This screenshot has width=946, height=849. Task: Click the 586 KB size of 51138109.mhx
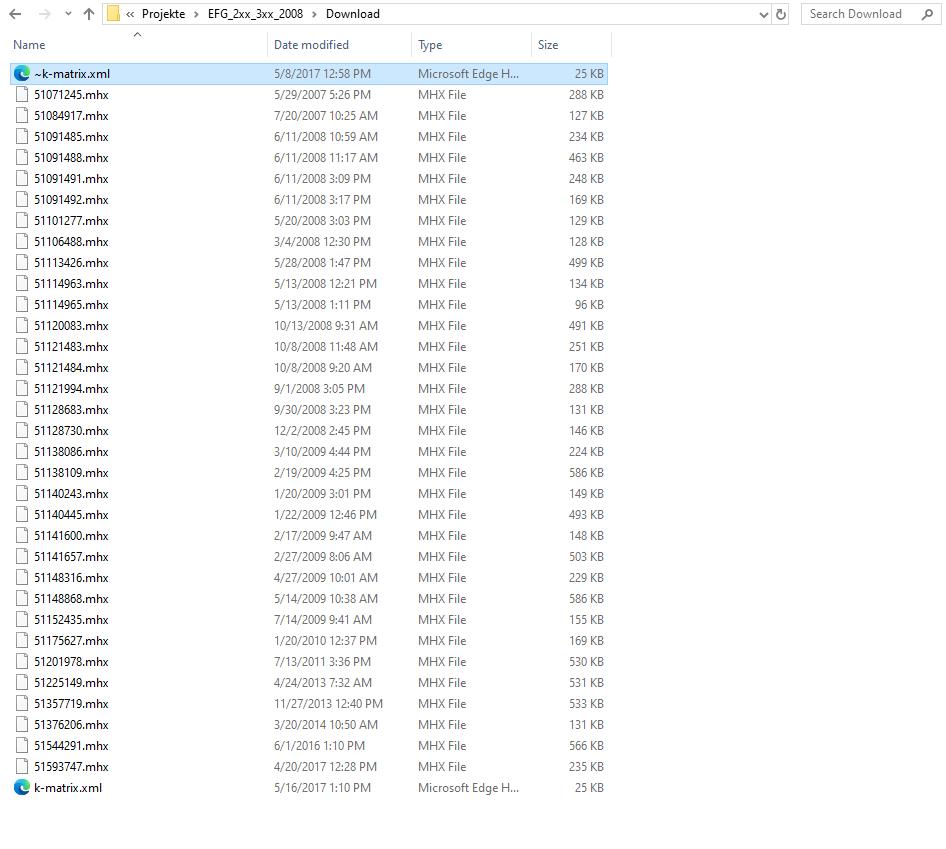pos(586,472)
